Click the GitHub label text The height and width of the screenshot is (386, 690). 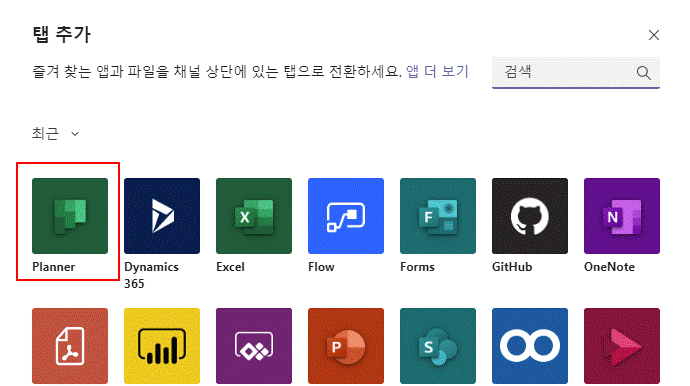(512, 267)
